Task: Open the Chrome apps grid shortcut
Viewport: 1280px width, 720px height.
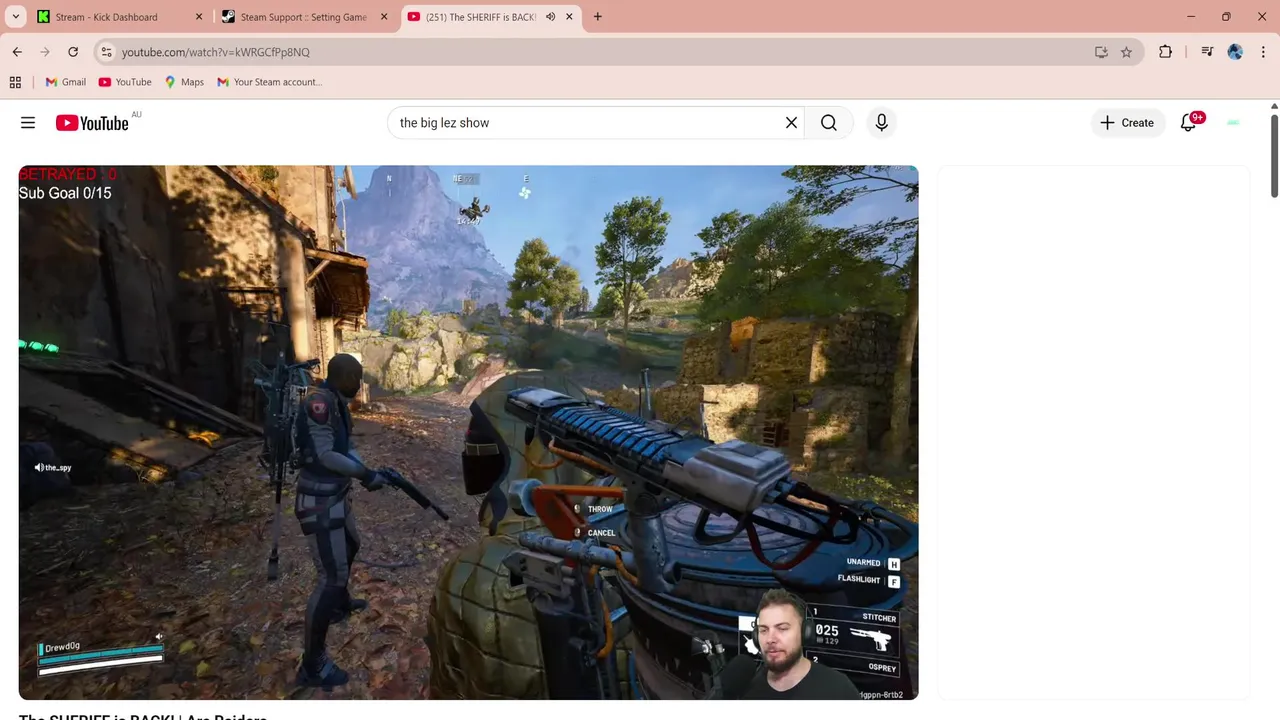Action: [15, 82]
